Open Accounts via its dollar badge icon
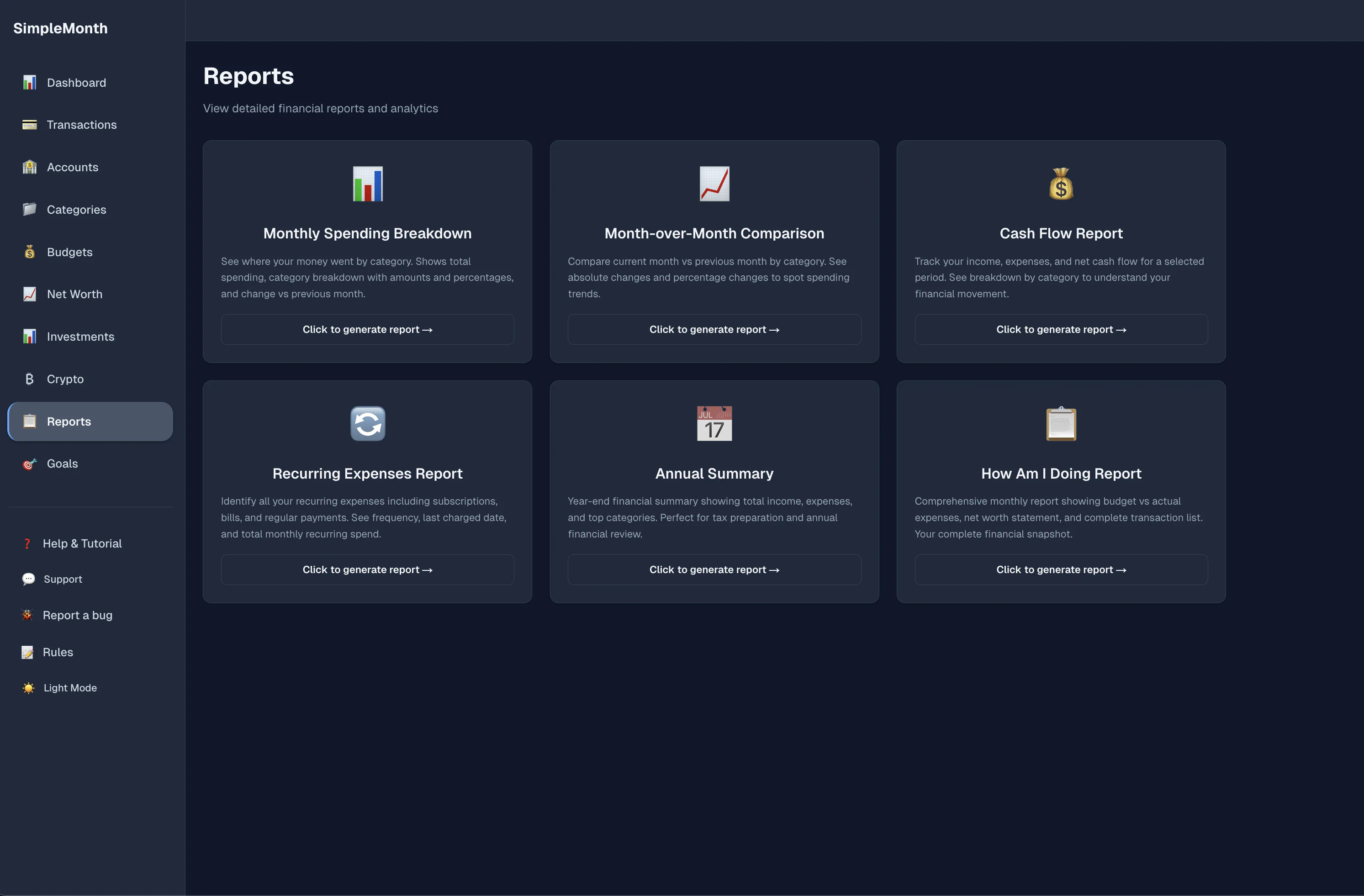Viewport: 1364px width, 896px height. click(x=29, y=167)
